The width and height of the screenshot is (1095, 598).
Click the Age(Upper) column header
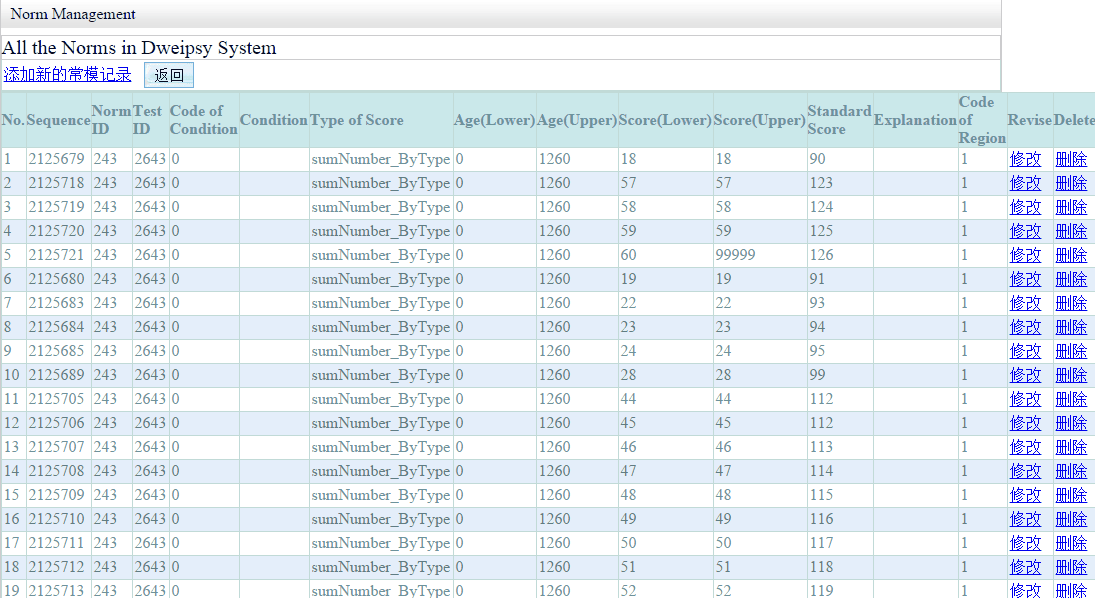coord(578,120)
